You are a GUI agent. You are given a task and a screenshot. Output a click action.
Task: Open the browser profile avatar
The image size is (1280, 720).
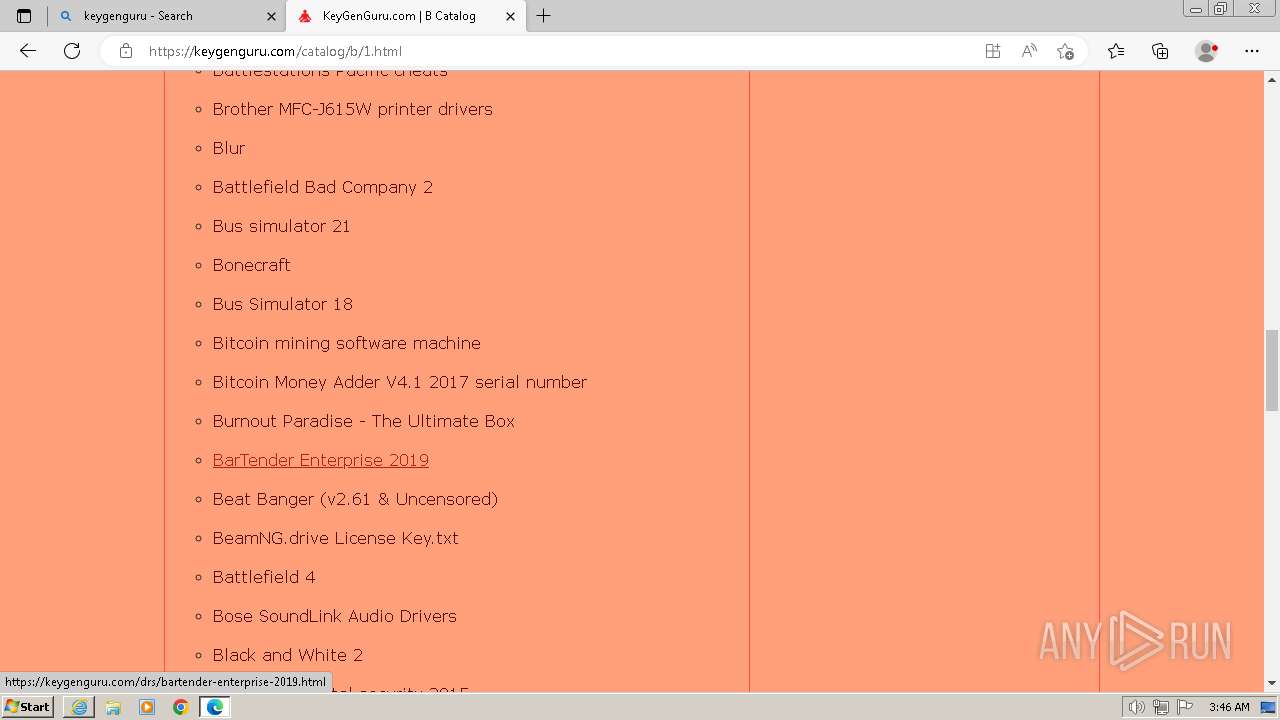click(x=1207, y=51)
